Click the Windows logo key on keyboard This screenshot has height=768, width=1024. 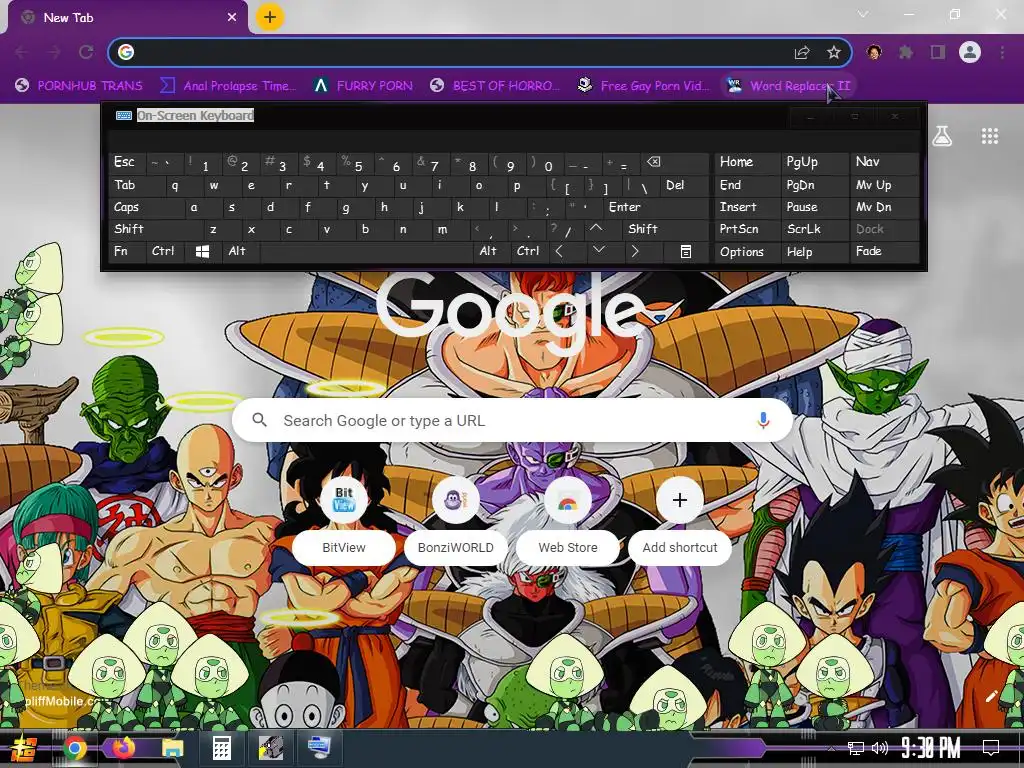(x=202, y=251)
